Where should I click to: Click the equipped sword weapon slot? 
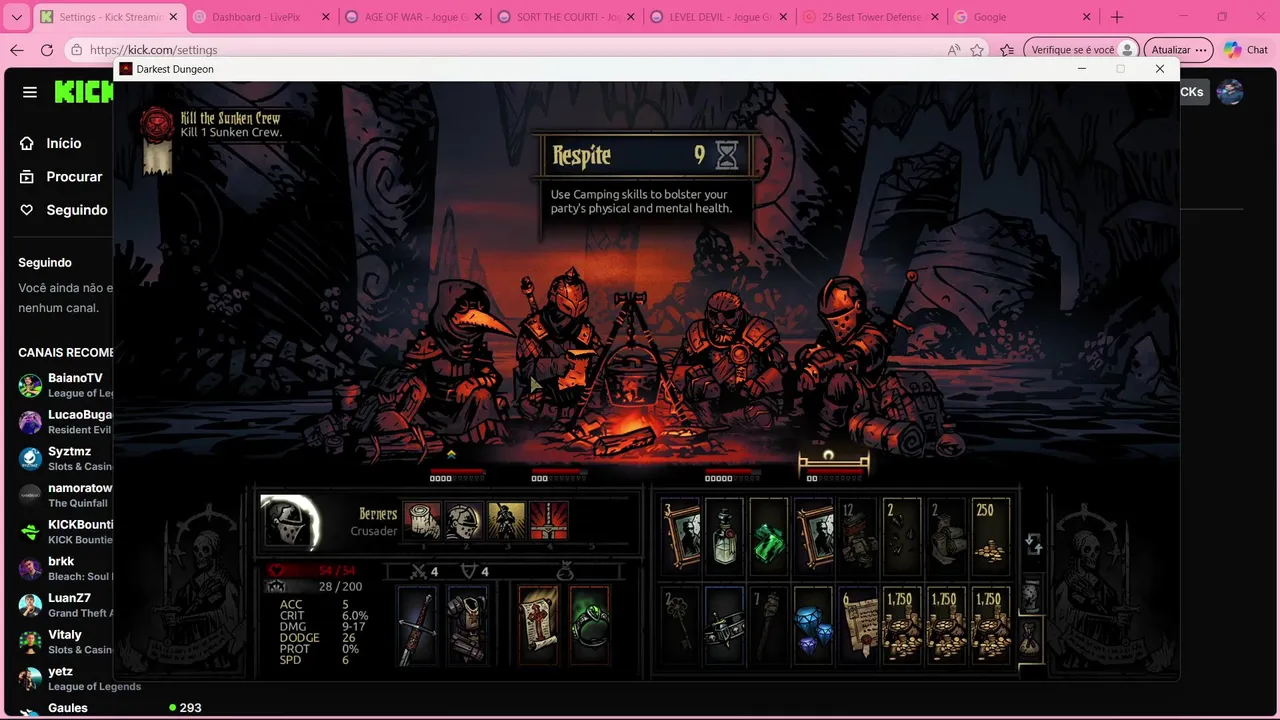click(x=417, y=626)
